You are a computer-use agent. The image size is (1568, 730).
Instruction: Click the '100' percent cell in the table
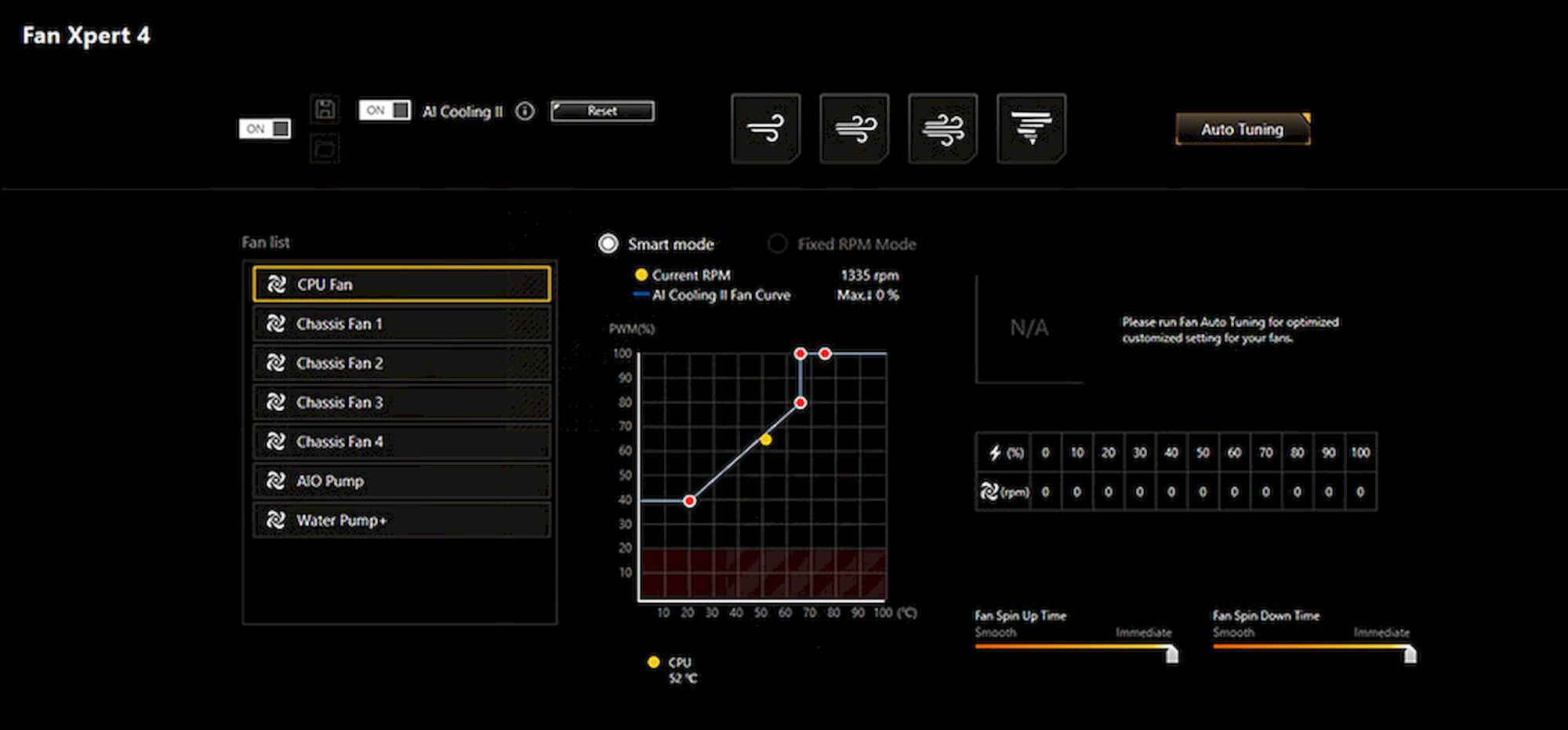pos(1360,452)
